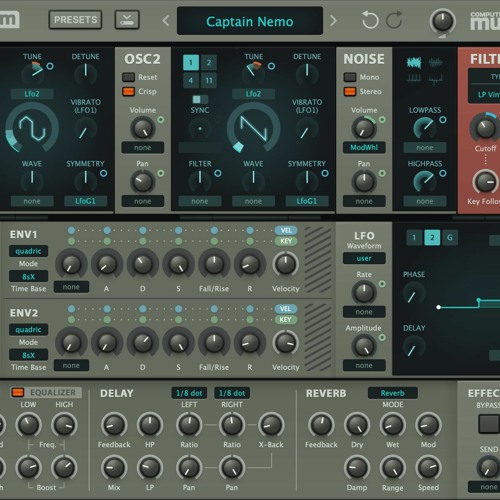Adjust the Noise HIGHPASS knob

[425, 182]
